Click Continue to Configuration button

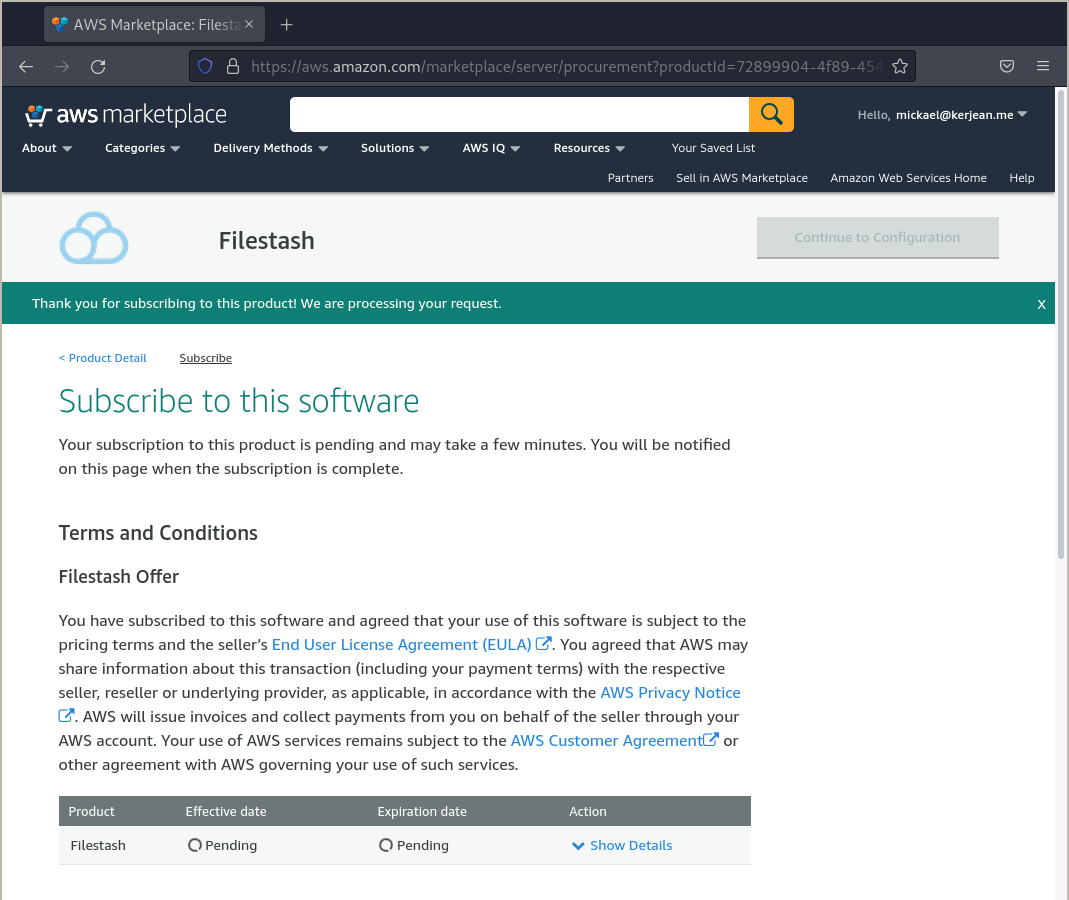[877, 237]
